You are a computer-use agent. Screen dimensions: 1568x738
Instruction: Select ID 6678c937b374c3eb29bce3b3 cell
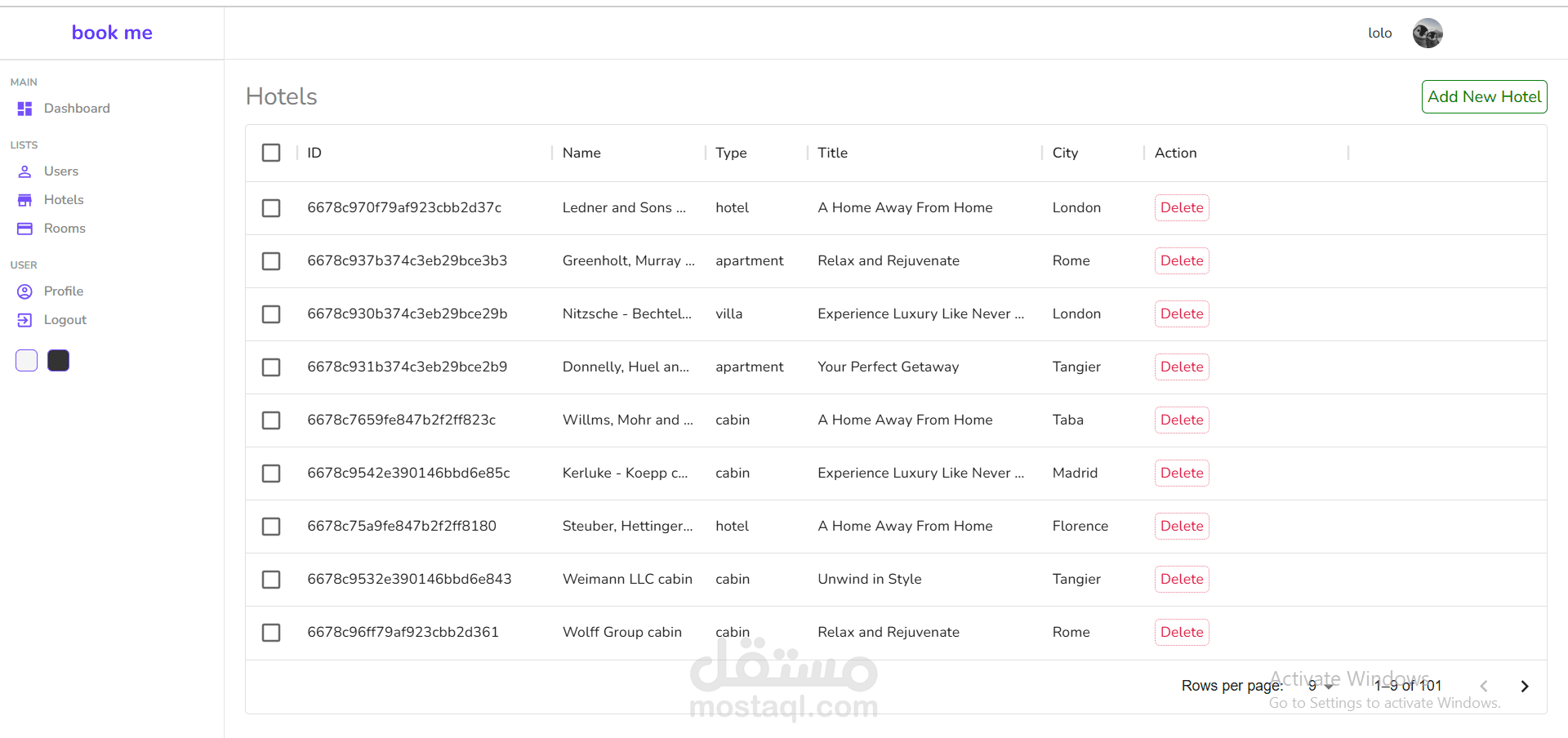point(407,260)
